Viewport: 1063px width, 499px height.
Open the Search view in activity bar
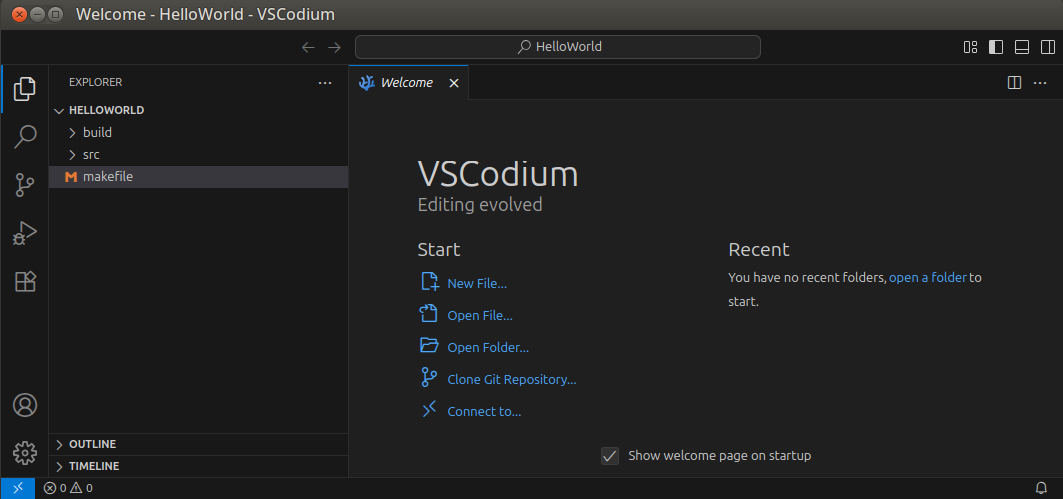(25, 136)
